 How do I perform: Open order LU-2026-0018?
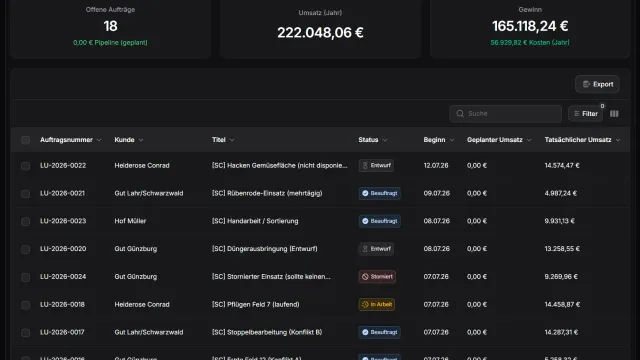coord(62,304)
